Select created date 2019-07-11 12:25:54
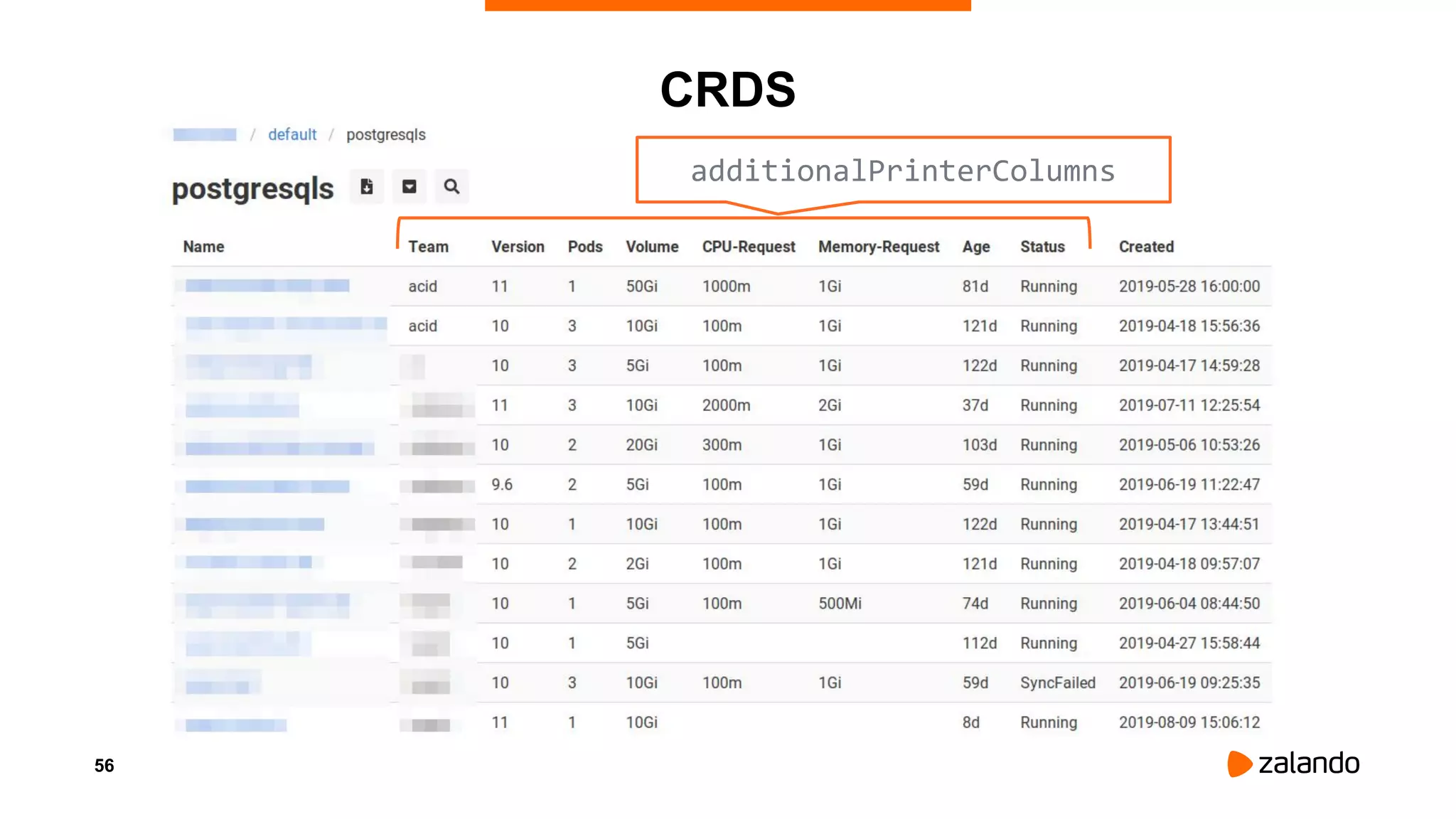 (1189, 405)
